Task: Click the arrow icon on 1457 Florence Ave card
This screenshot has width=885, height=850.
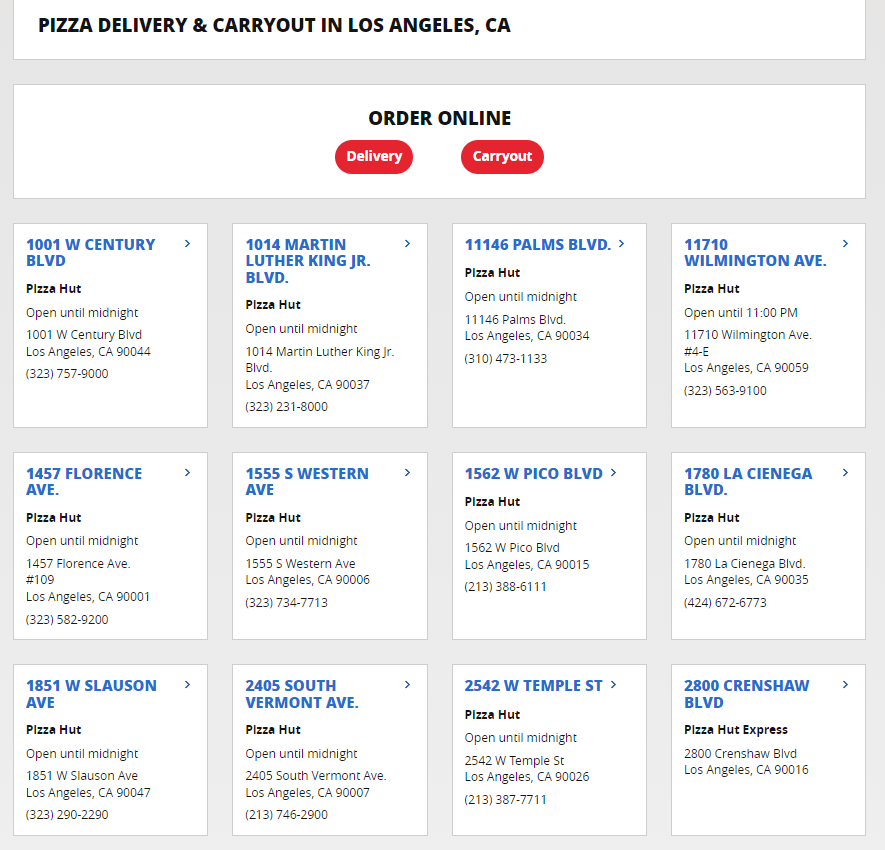Action: pos(187,473)
